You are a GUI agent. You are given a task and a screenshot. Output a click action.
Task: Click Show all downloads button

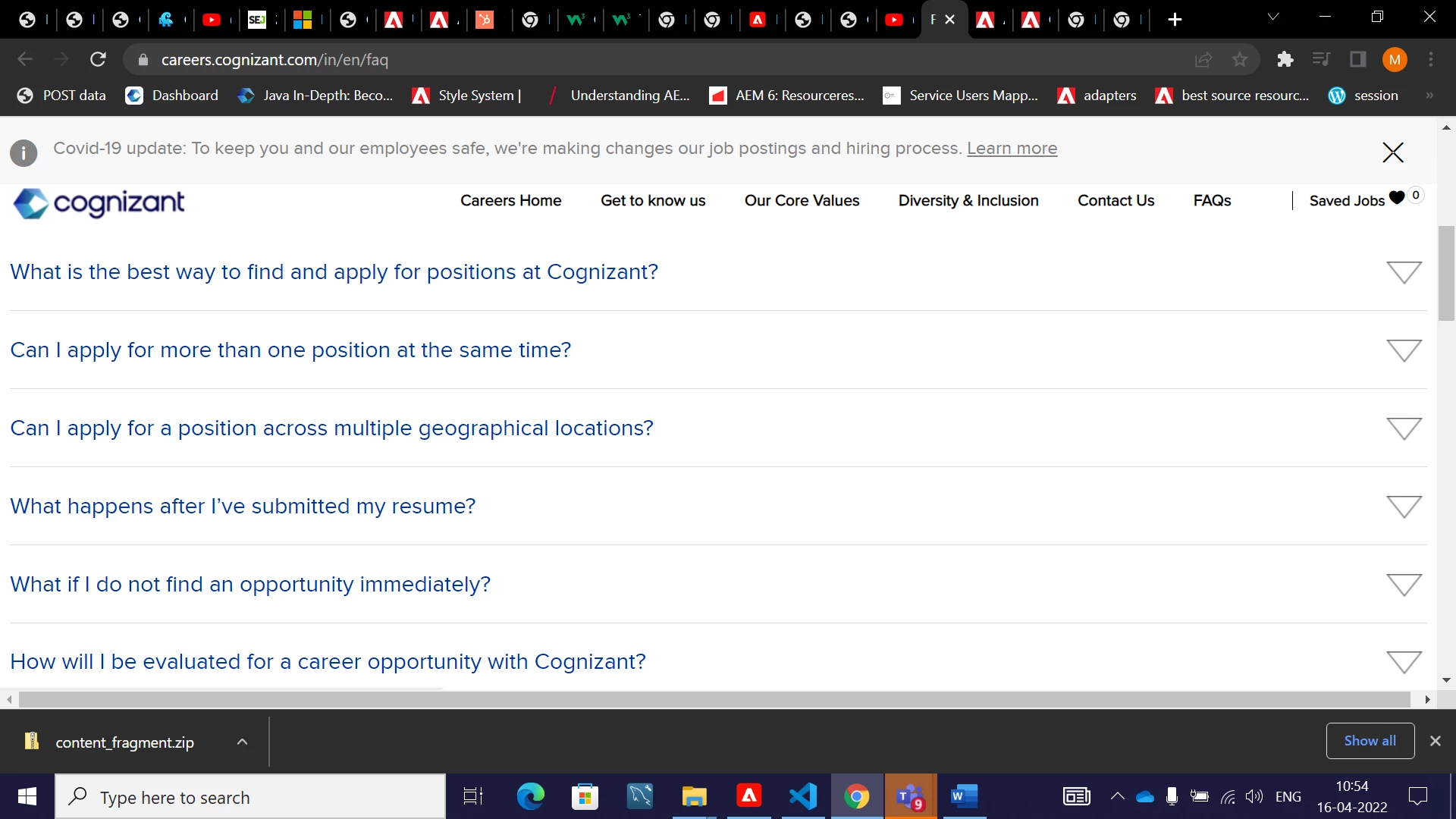pos(1370,741)
